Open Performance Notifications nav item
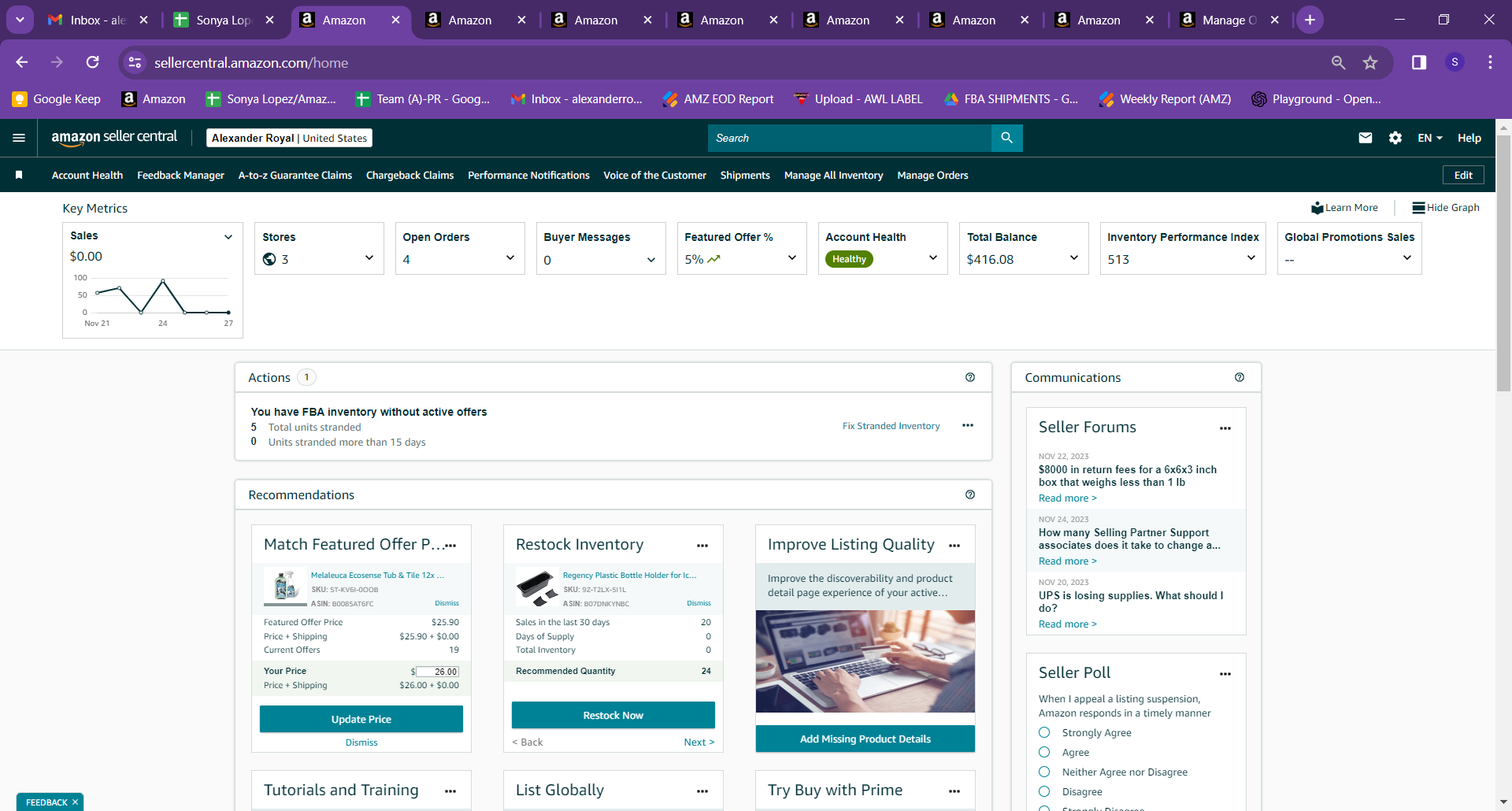This screenshot has width=1512, height=811. (x=528, y=175)
